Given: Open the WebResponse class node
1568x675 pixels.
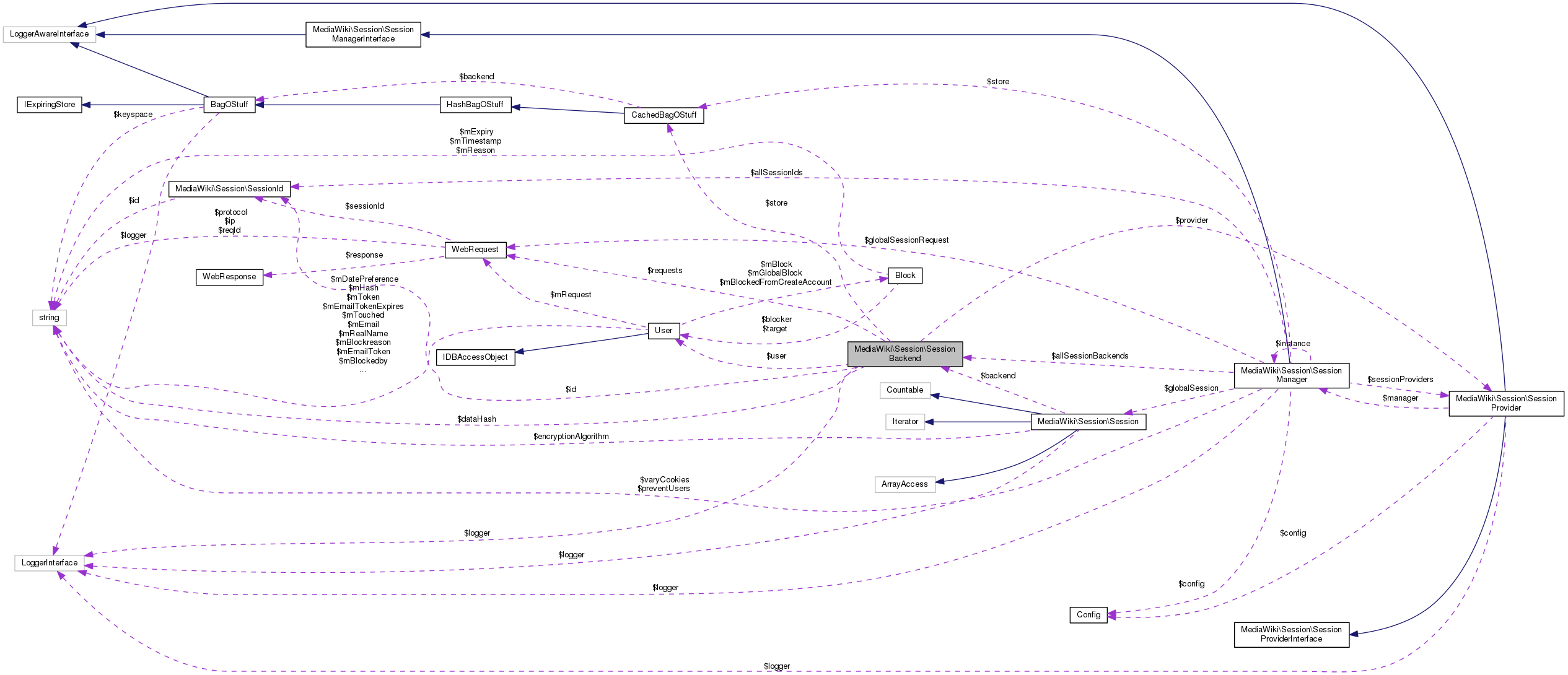Looking at the screenshot, I should point(229,277).
